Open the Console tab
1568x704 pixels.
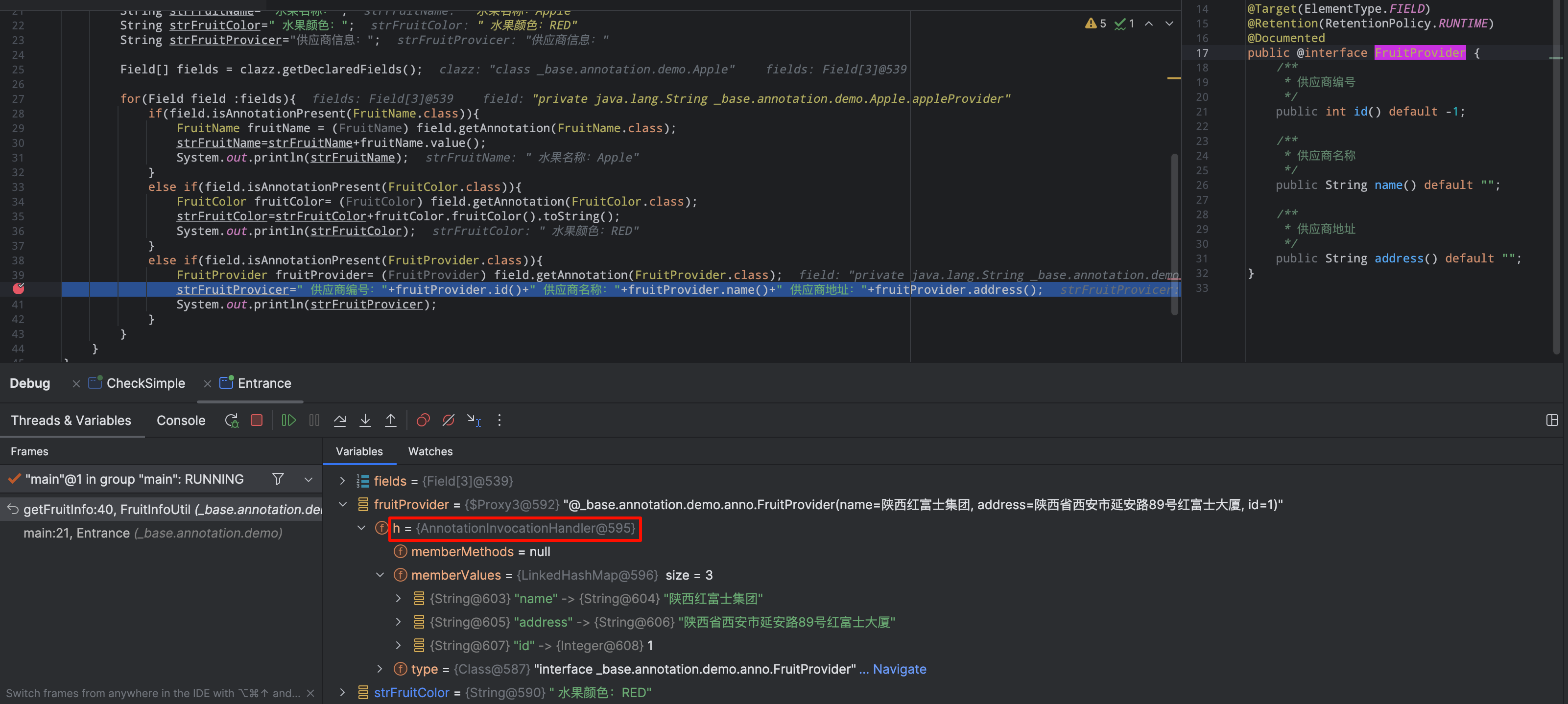tap(181, 421)
